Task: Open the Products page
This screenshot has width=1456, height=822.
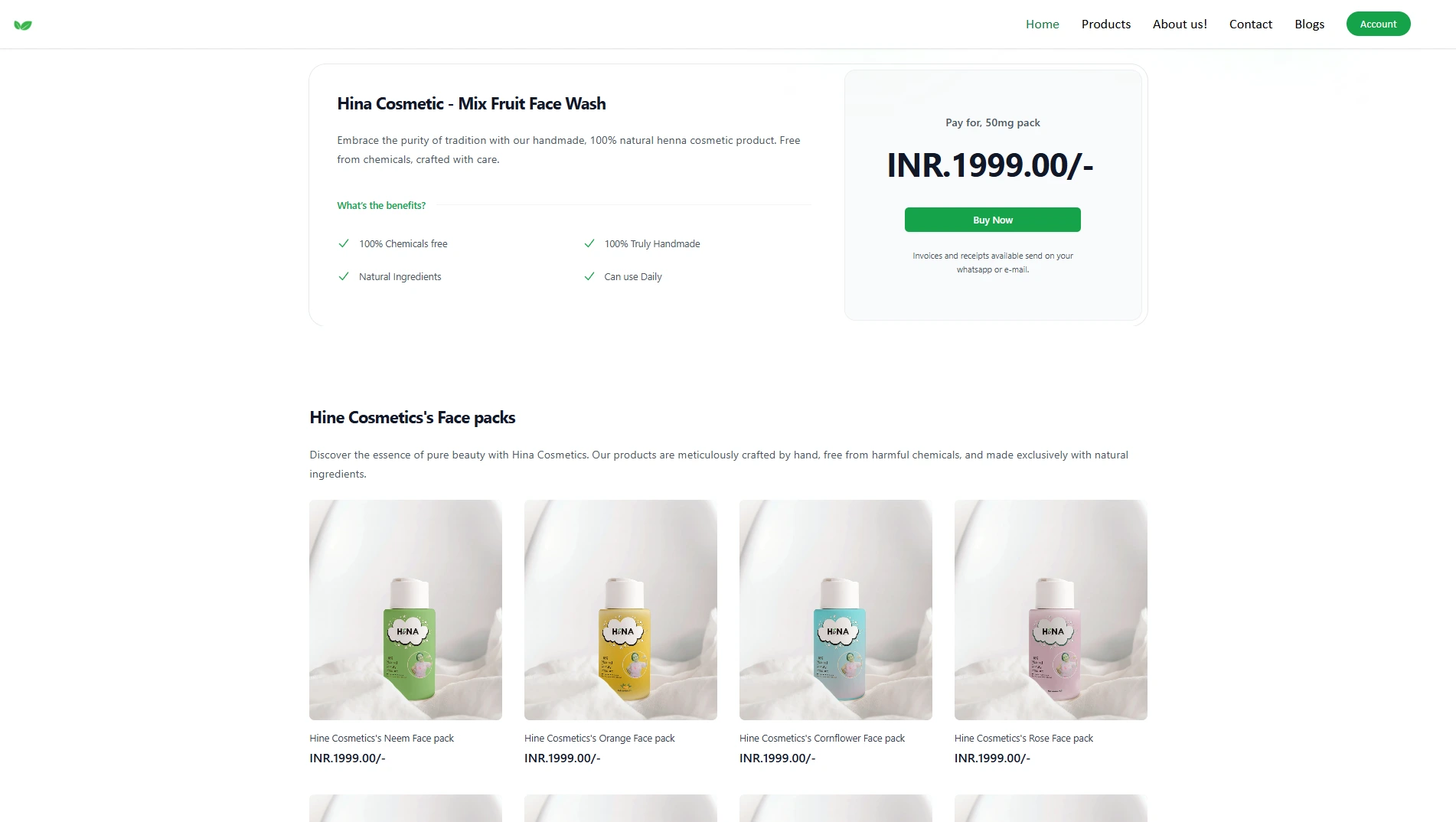Action: click(1105, 24)
